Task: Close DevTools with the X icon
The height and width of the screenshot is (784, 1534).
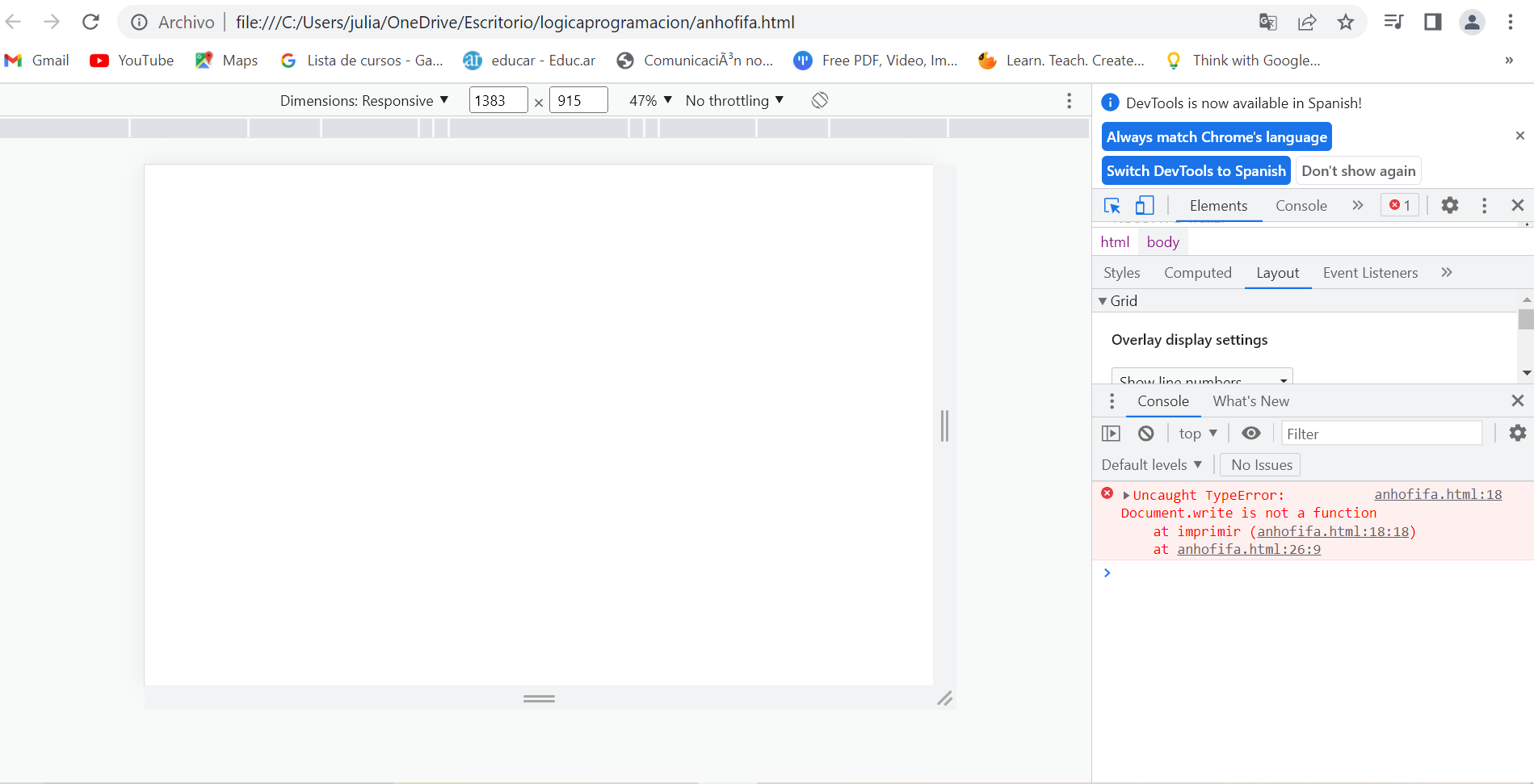Action: coord(1517,205)
